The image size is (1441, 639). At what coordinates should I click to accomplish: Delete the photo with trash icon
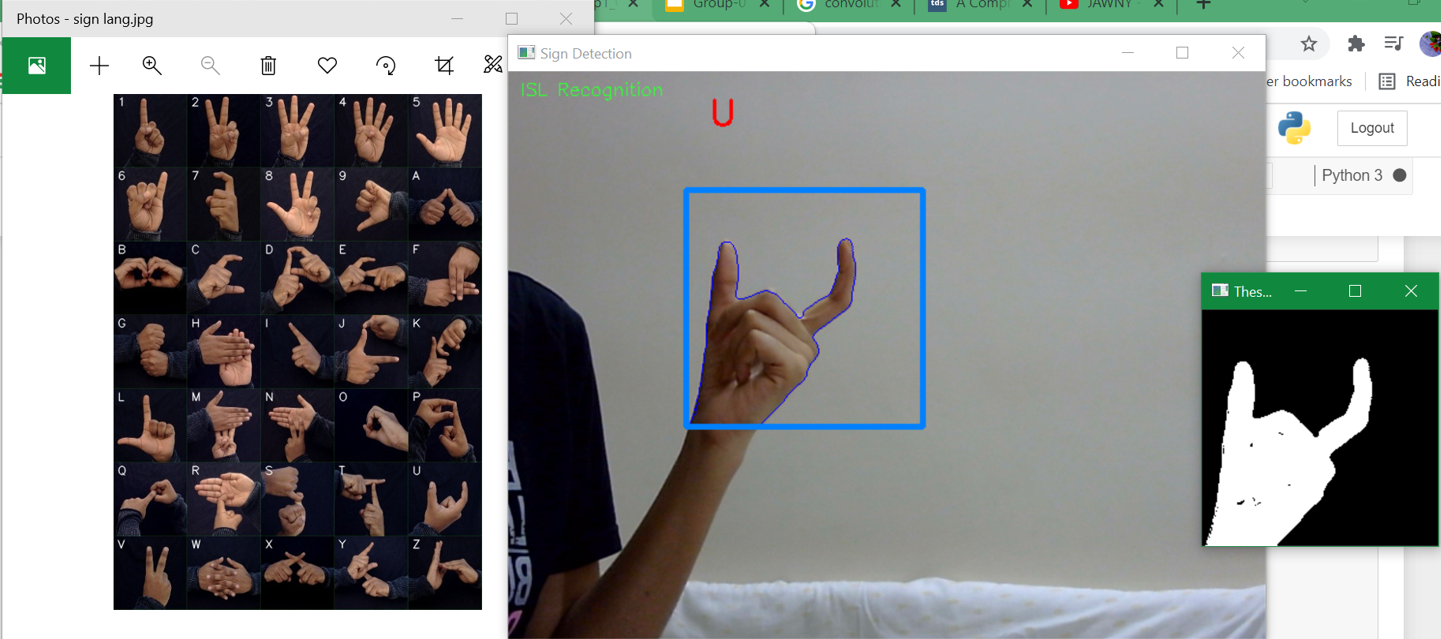click(268, 66)
